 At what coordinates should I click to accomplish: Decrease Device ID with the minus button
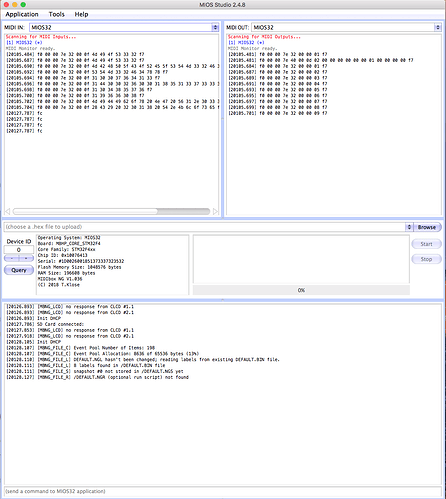pyautogui.click(x=12, y=258)
